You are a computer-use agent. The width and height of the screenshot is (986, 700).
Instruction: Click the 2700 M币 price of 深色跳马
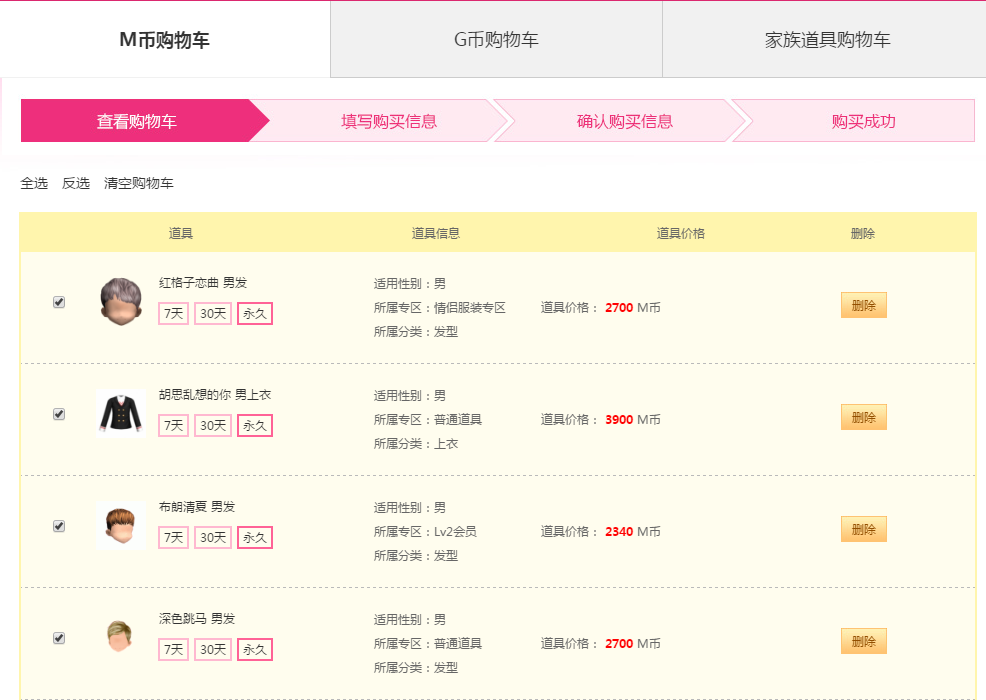(633, 643)
